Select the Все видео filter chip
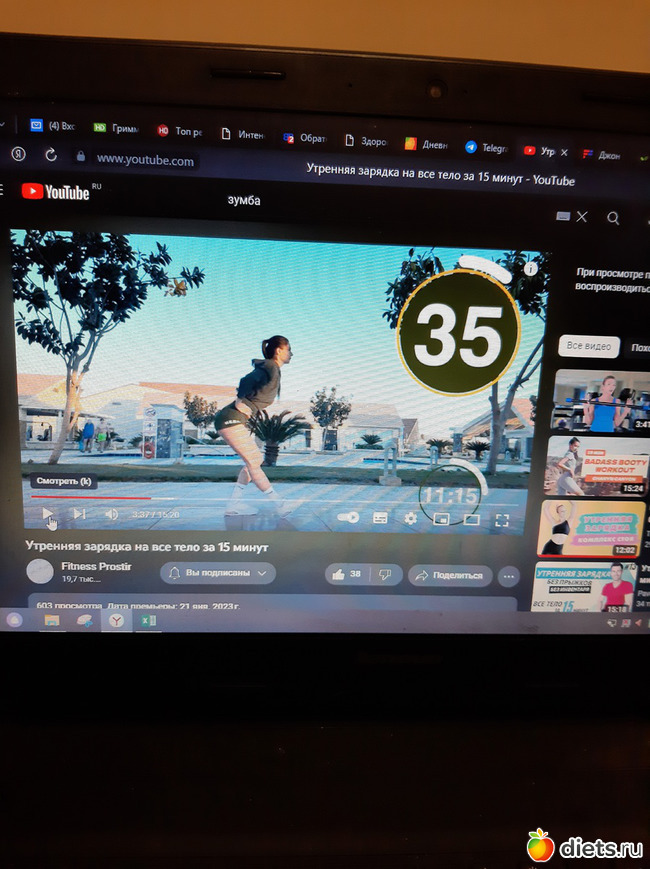The width and height of the screenshot is (650, 869). [x=588, y=346]
